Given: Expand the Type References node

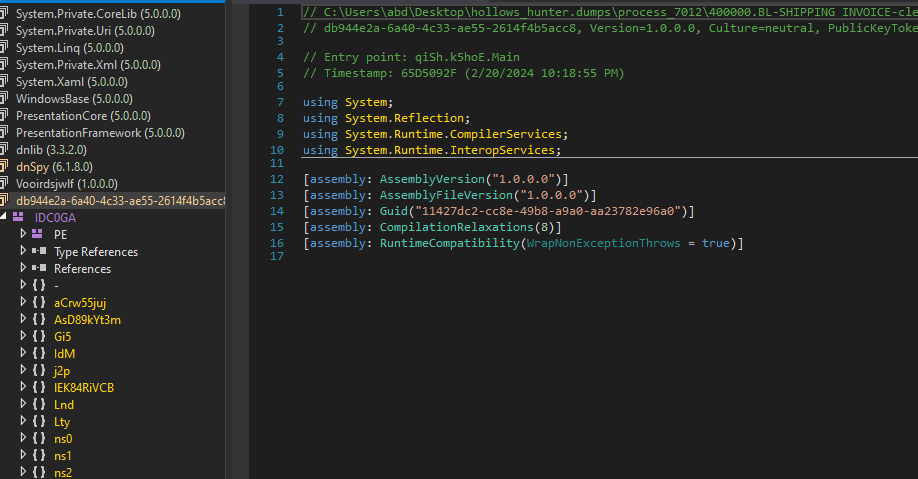Looking at the screenshot, I should click(23, 251).
